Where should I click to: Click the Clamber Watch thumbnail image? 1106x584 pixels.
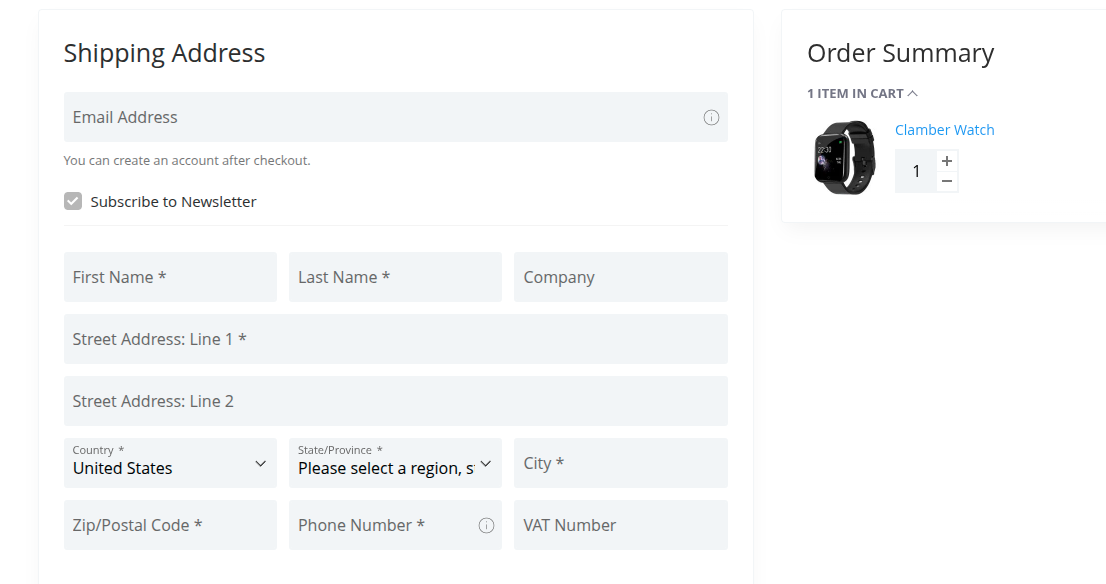pos(844,157)
